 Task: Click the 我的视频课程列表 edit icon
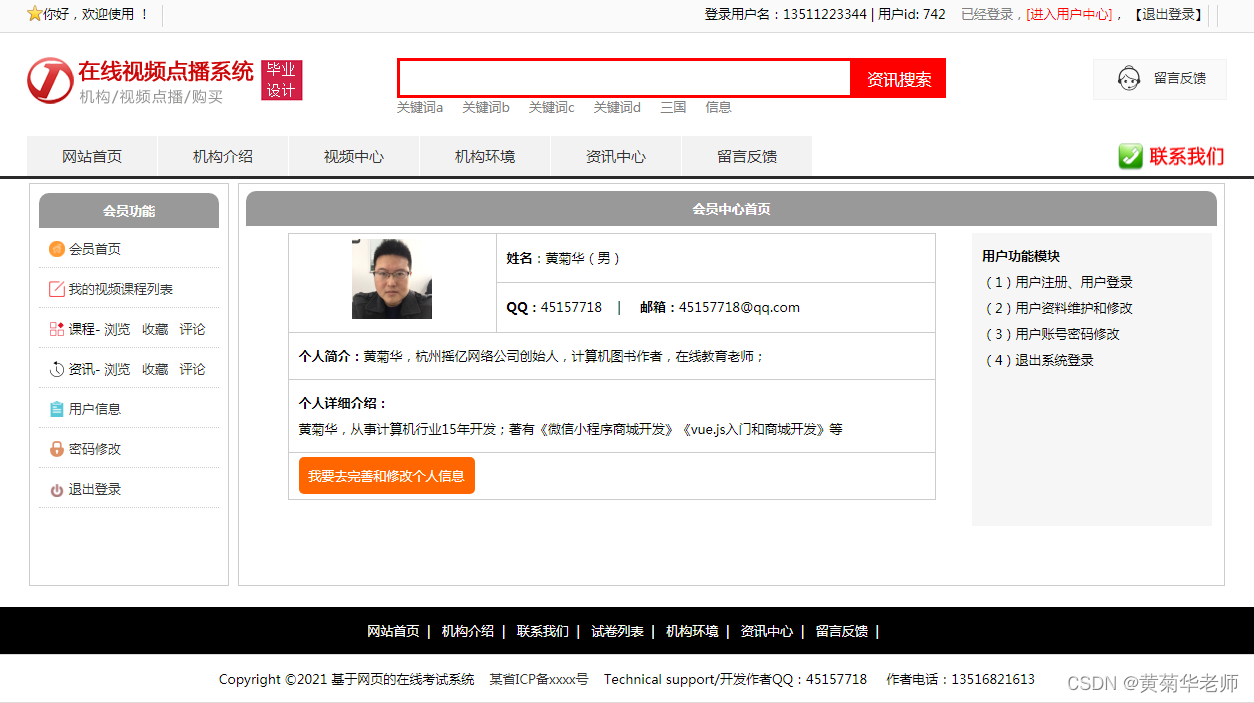pos(57,289)
